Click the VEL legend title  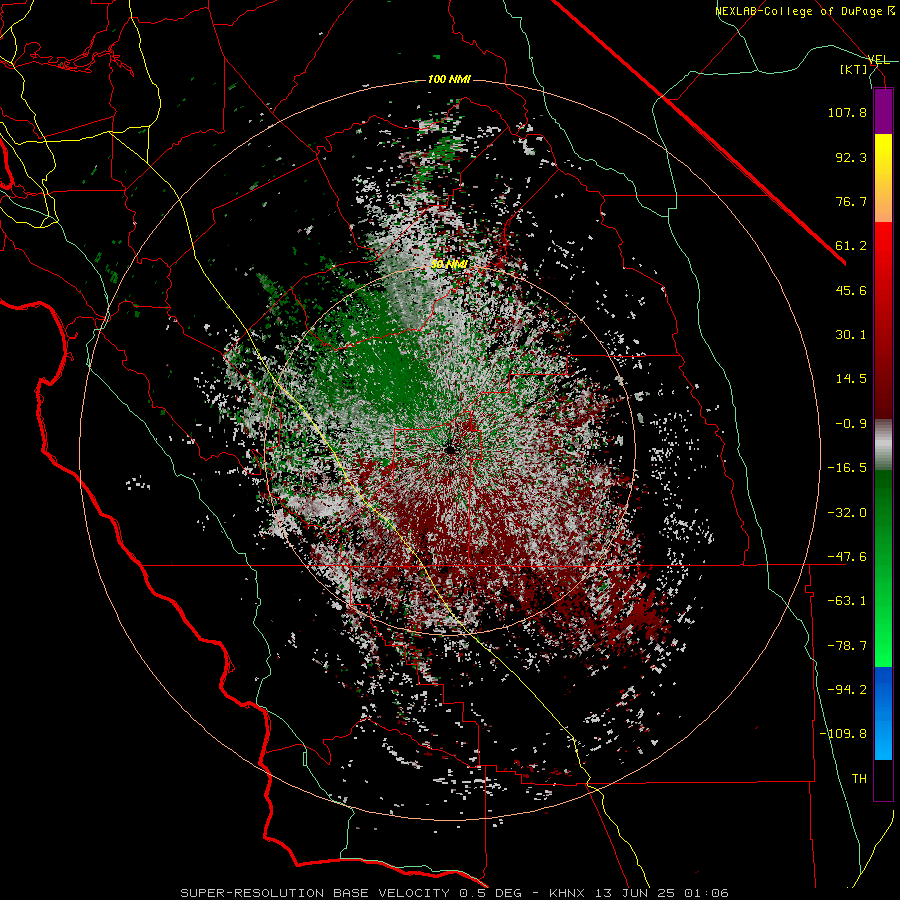pos(878,60)
